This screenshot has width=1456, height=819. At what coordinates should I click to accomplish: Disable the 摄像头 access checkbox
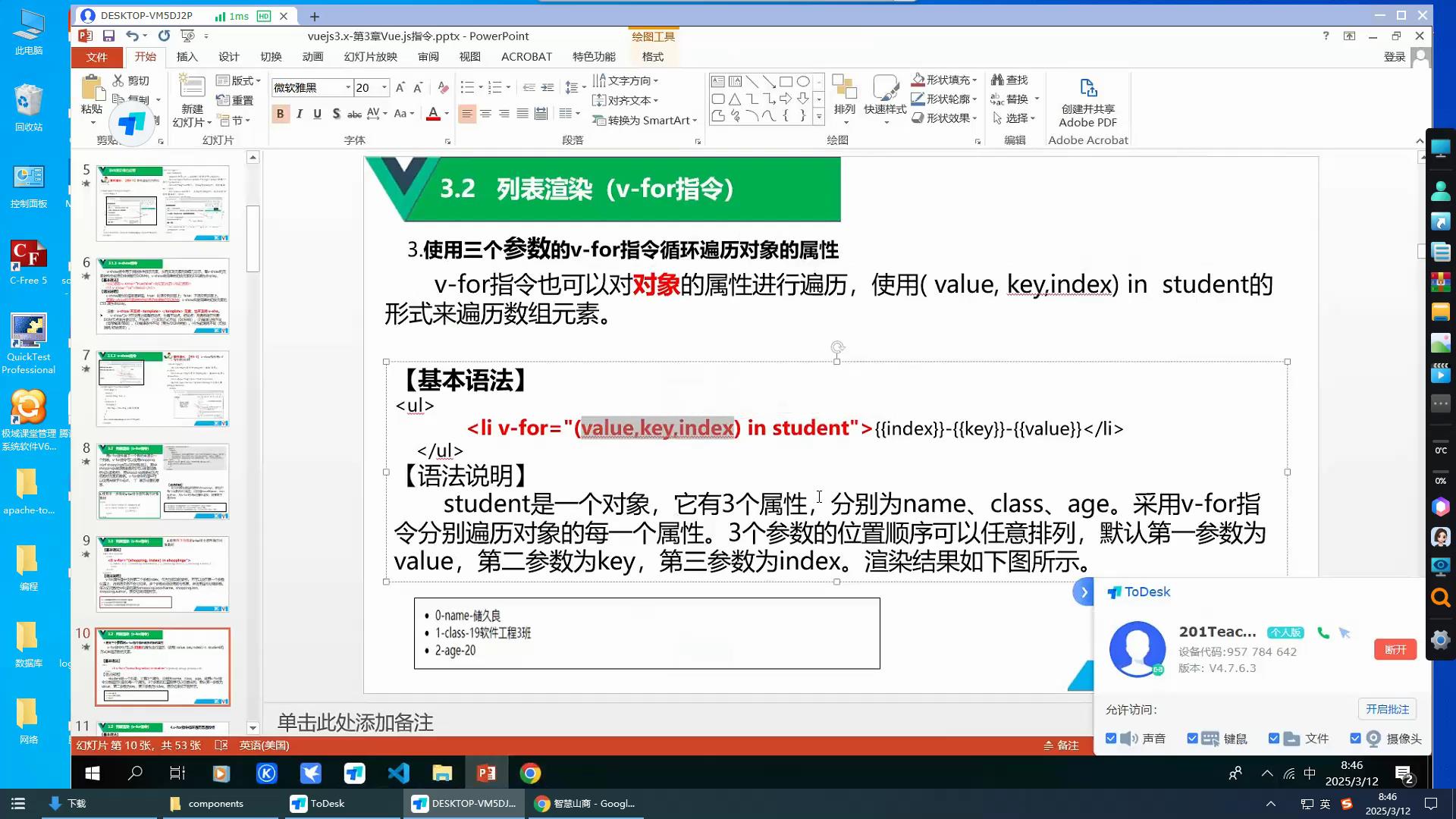(x=1355, y=739)
